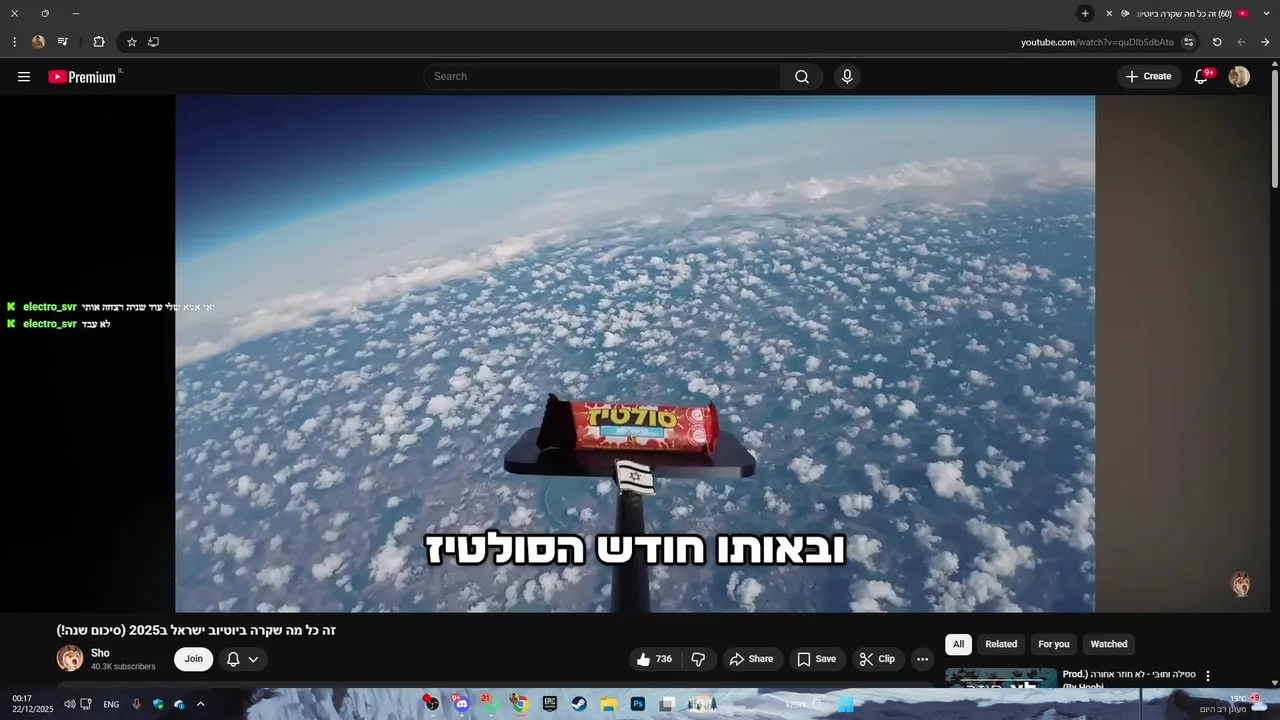Reload the page

[1217, 42]
